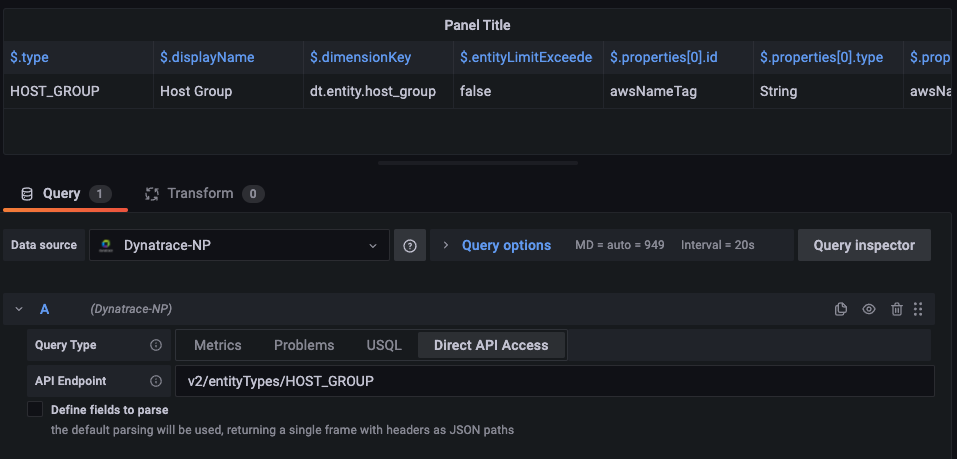Click the query name A label

pyautogui.click(x=45, y=309)
